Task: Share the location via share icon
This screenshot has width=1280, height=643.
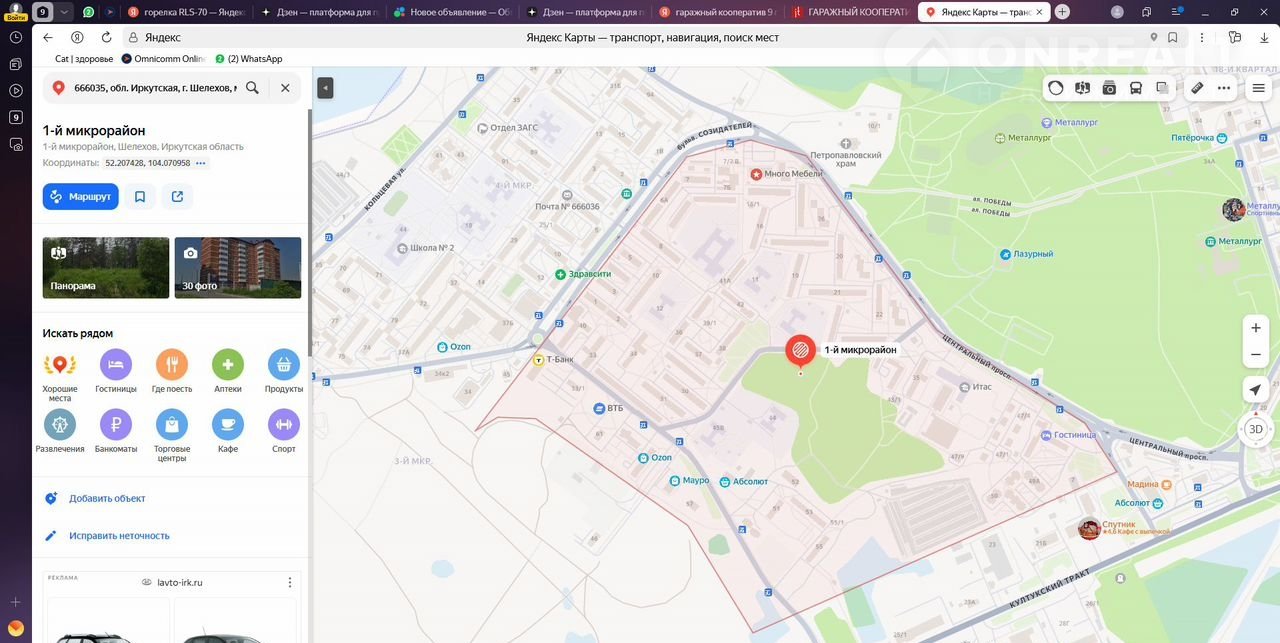Action: point(177,197)
